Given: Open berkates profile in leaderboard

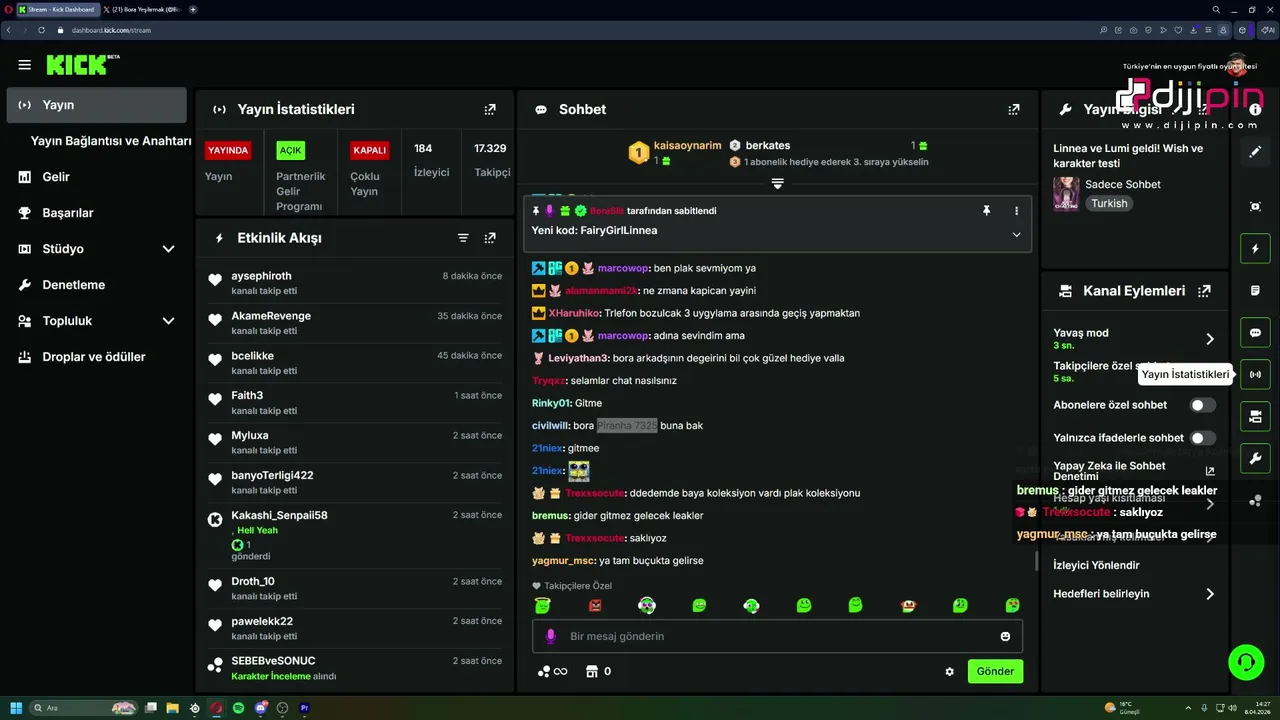Looking at the screenshot, I should tap(768, 145).
